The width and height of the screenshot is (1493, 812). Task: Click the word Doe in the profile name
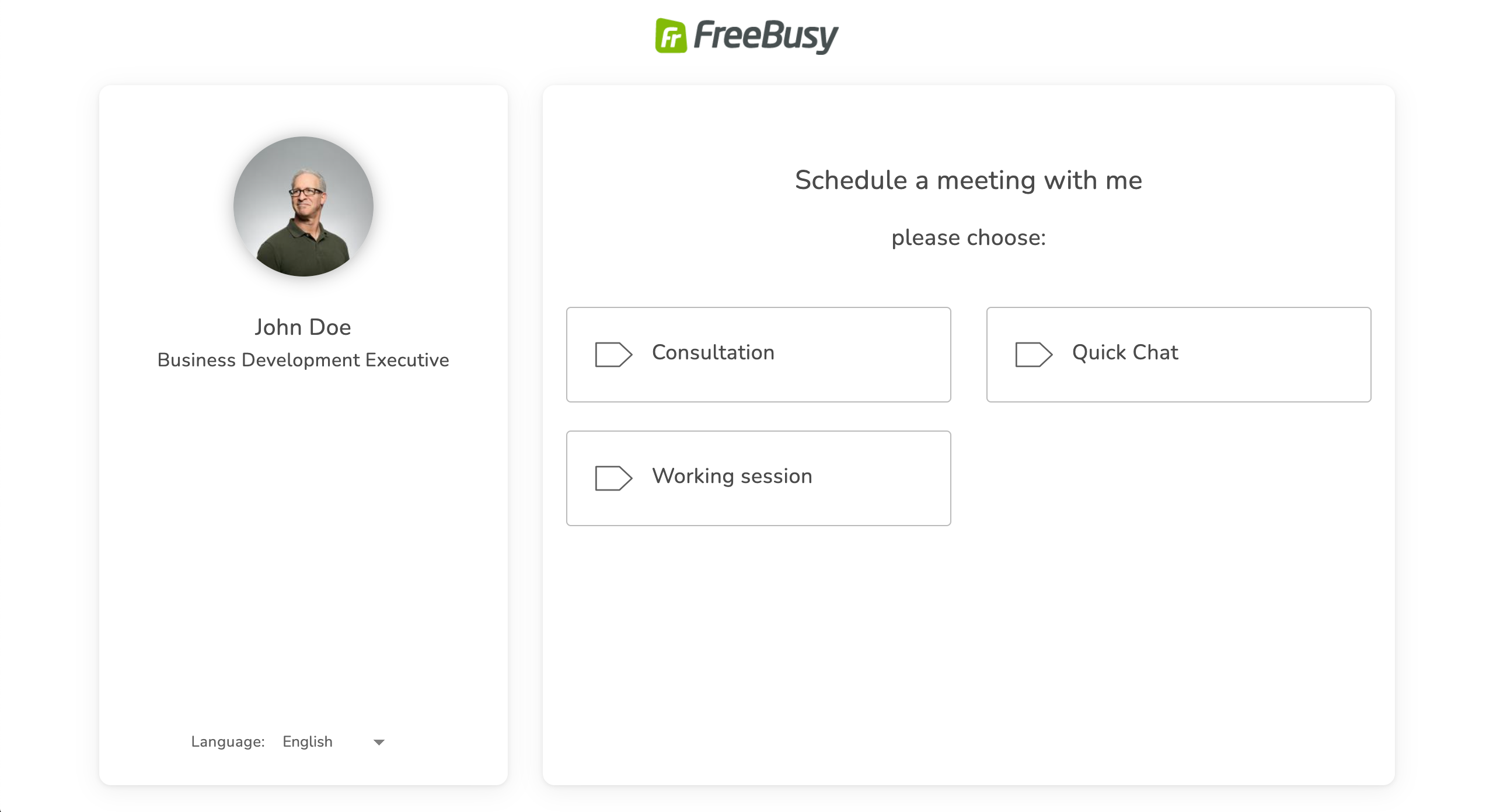tap(330, 327)
